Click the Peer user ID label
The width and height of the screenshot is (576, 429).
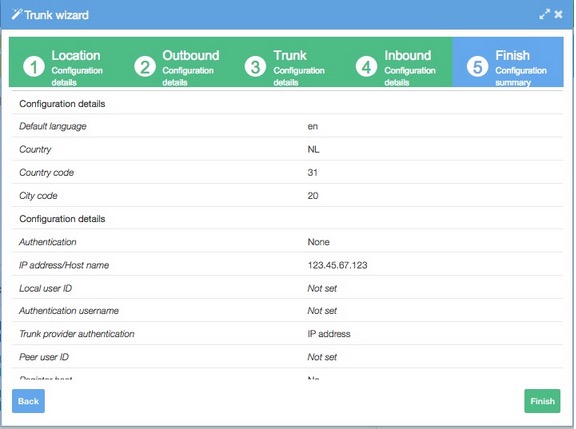(x=44, y=357)
